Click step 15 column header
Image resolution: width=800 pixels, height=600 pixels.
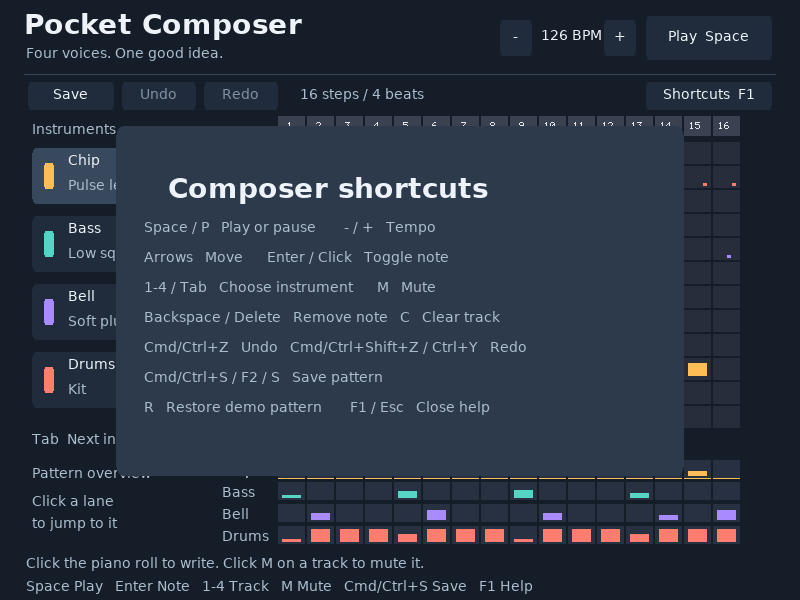coord(697,126)
